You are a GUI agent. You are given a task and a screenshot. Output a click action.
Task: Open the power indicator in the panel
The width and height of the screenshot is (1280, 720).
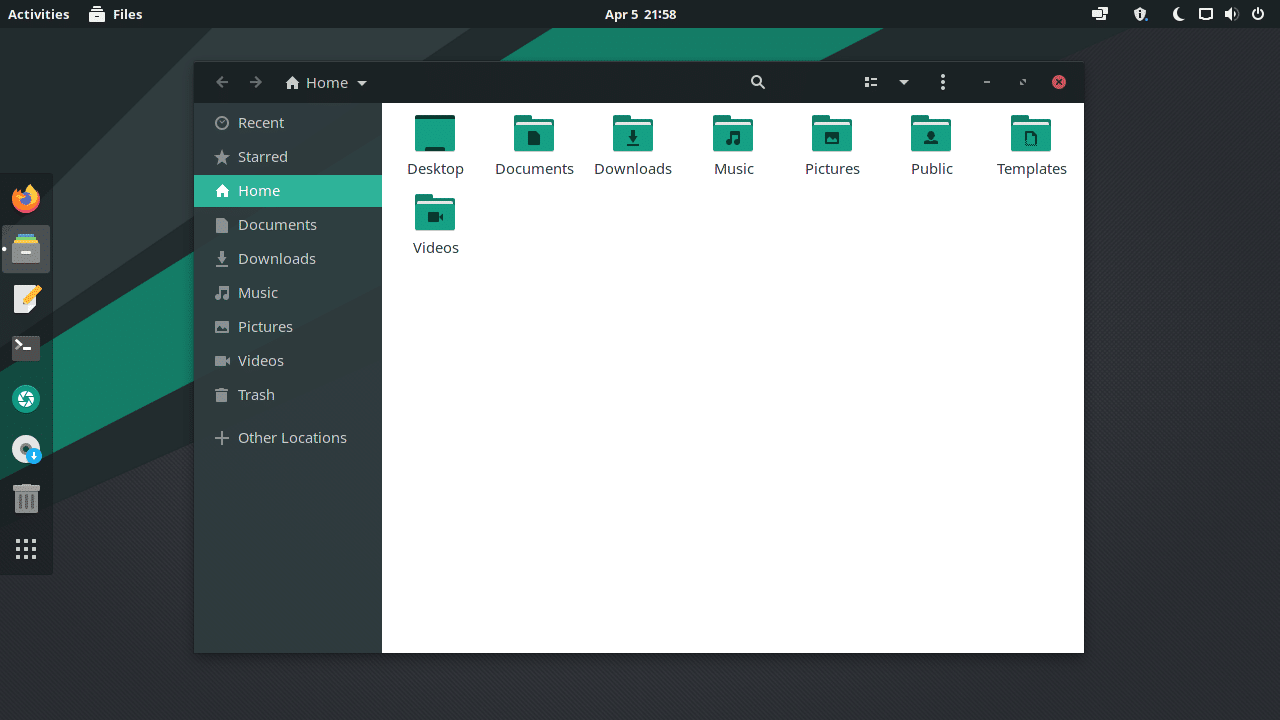coord(1259,14)
